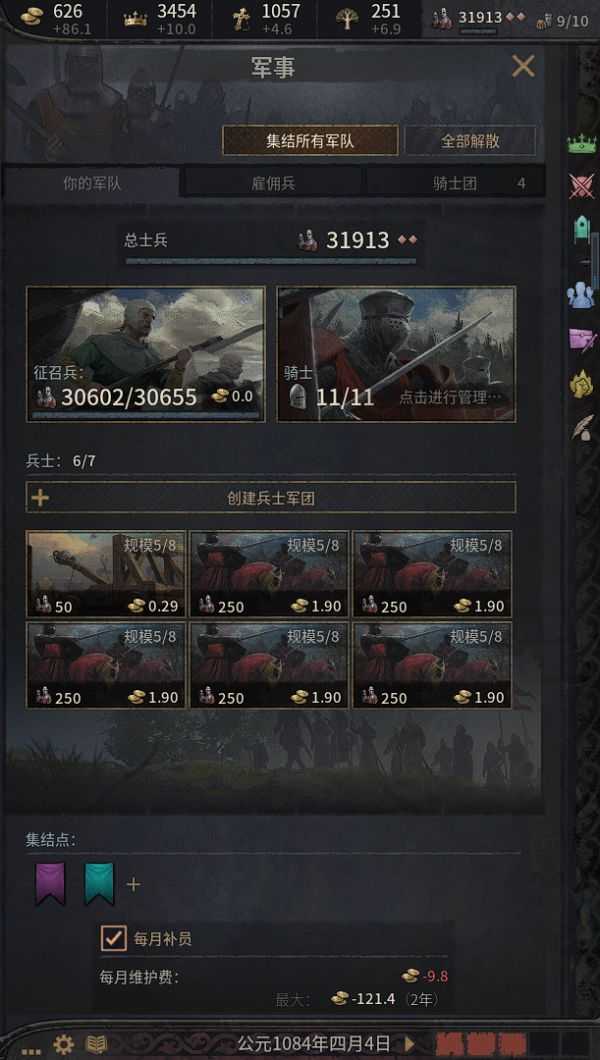
Task: Open the crossed swords military icon
Action: pyautogui.click(x=580, y=186)
